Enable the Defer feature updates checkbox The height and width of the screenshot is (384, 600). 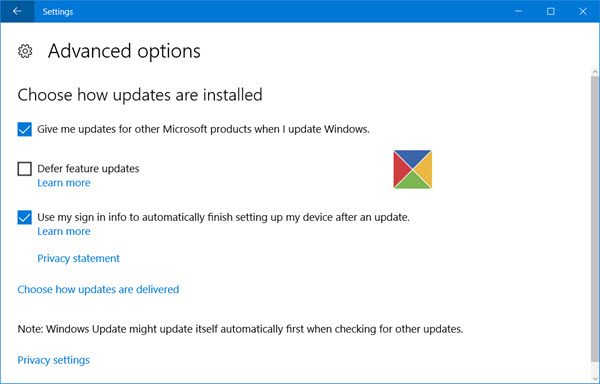pos(24,169)
